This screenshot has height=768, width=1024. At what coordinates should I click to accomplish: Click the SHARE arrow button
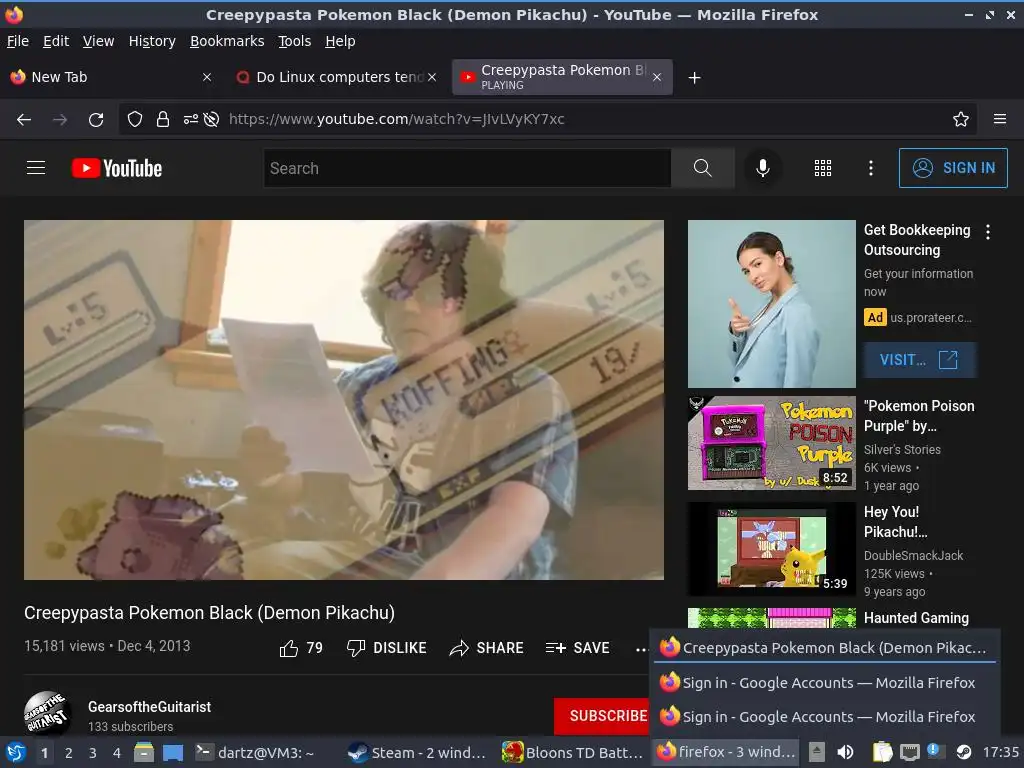(x=487, y=648)
